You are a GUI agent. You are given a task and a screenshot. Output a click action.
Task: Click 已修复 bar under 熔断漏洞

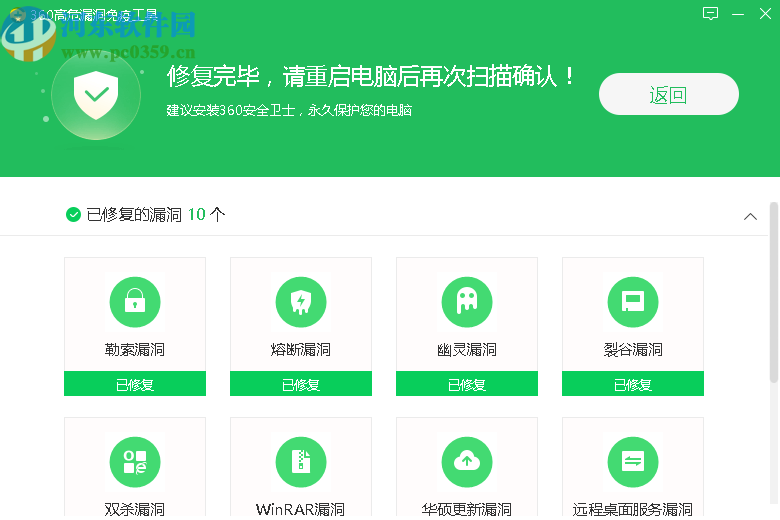click(x=301, y=384)
